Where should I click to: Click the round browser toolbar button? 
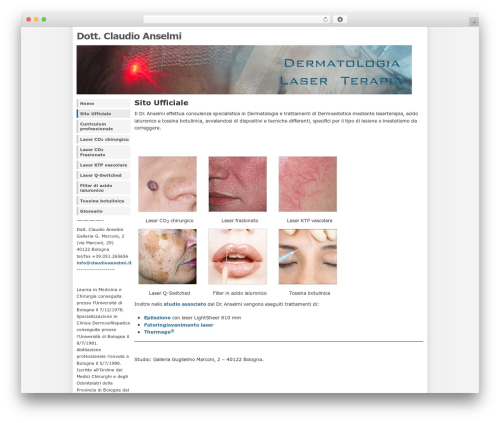point(340,20)
